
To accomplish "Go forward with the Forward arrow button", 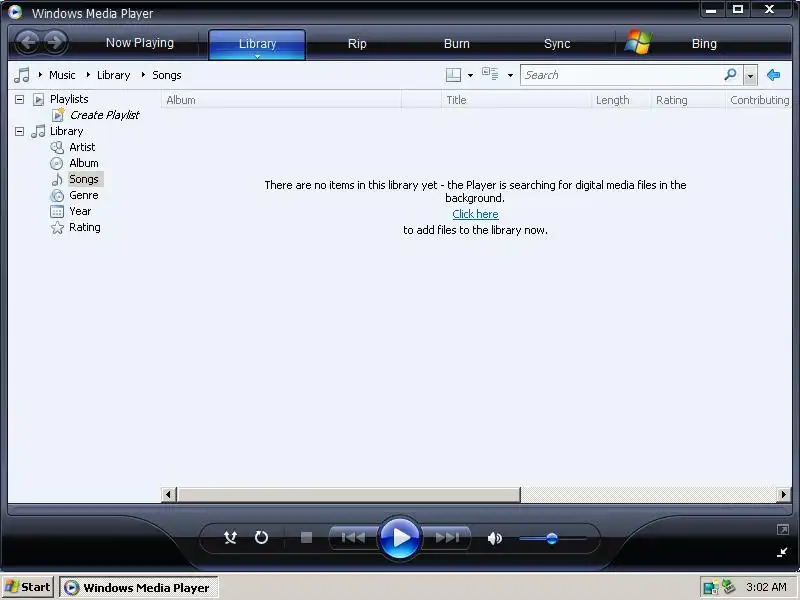I will tap(55, 42).
